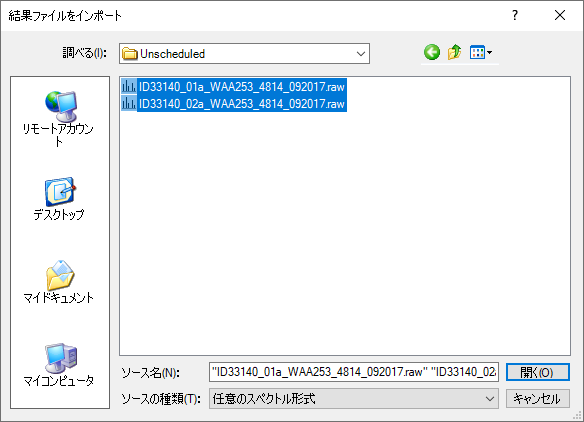Click the 開く(O) button
This screenshot has height=422, width=584.
click(537, 372)
